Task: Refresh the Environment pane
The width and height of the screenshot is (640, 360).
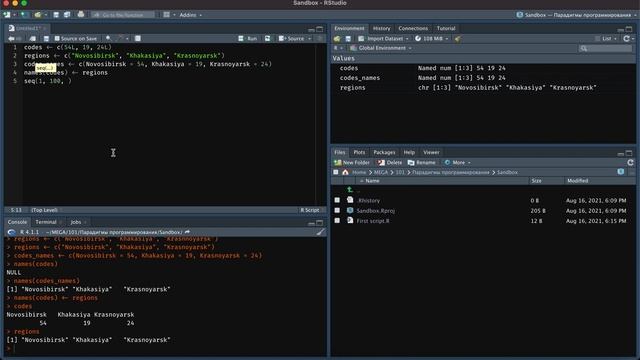Action: click(627, 38)
